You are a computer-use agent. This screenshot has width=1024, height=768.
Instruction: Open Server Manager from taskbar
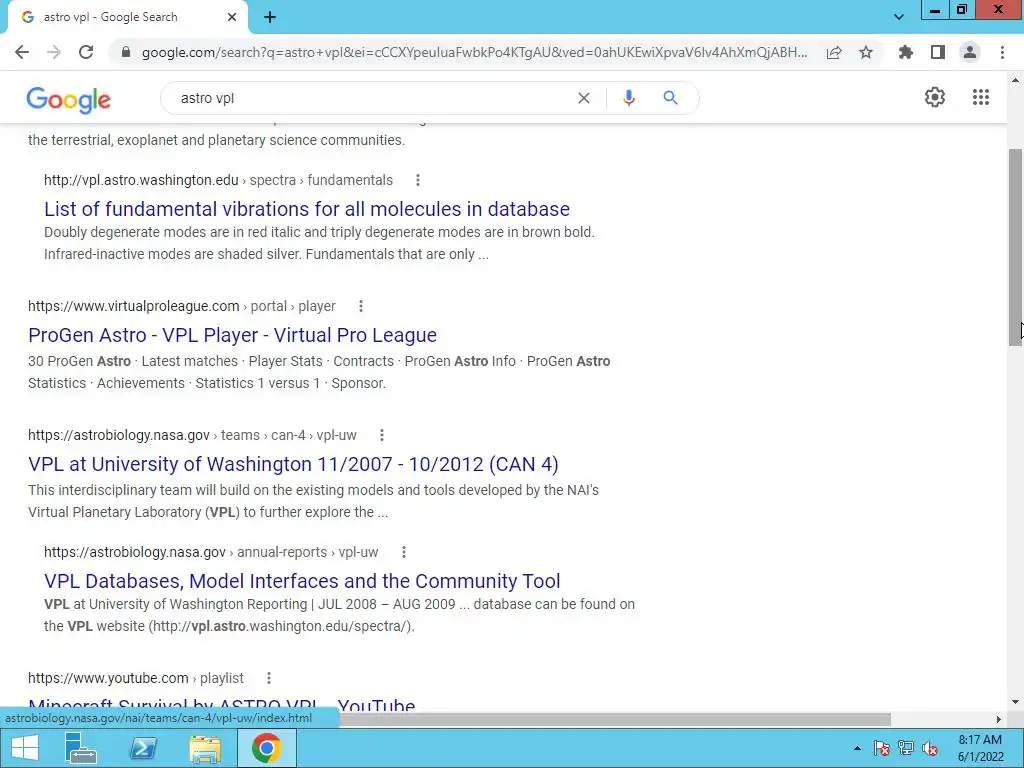coord(80,748)
